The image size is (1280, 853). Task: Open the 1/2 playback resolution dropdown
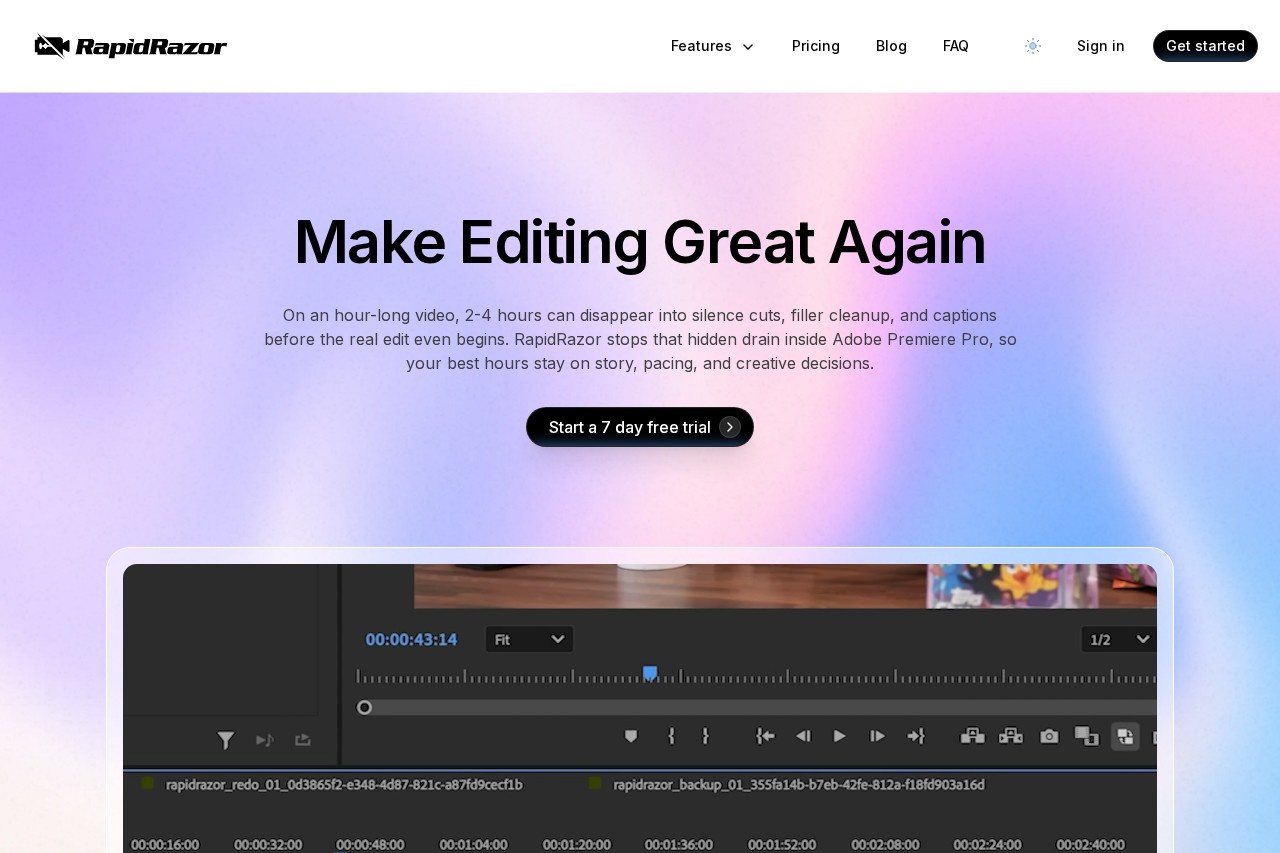pos(1118,639)
